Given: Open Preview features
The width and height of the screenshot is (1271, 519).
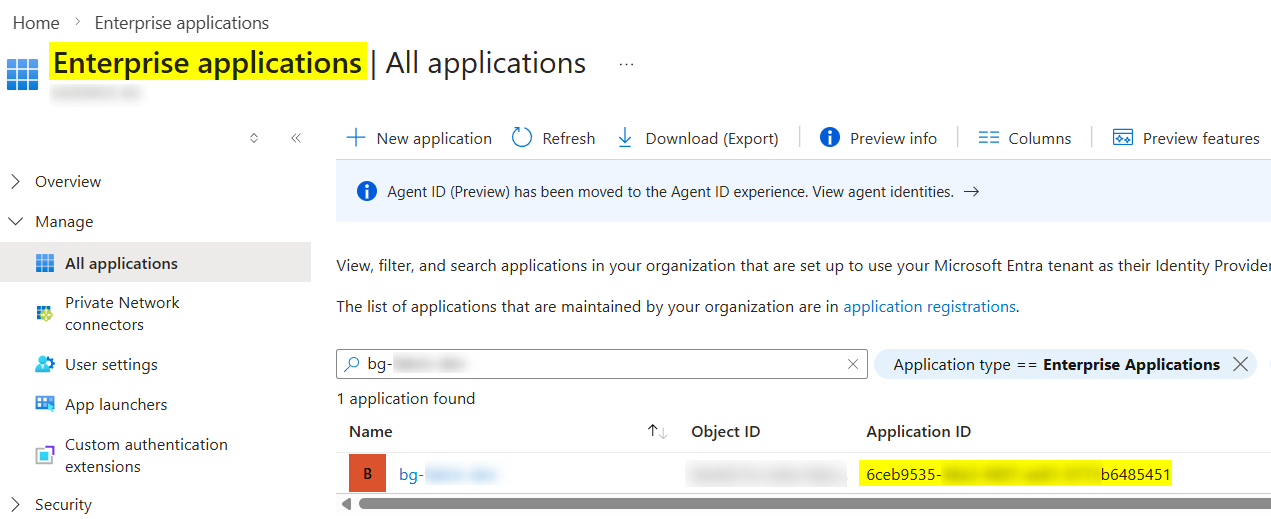Looking at the screenshot, I should 1186,138.
